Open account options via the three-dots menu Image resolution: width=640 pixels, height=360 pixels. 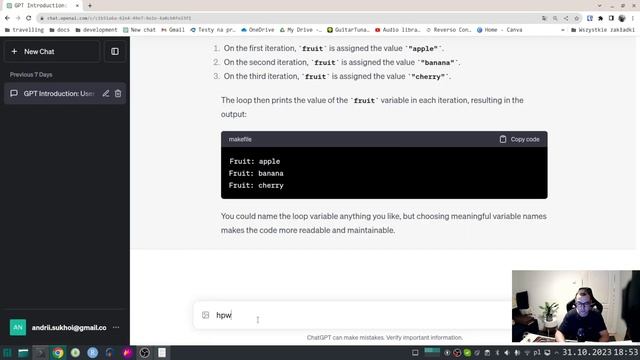[116, 327]
